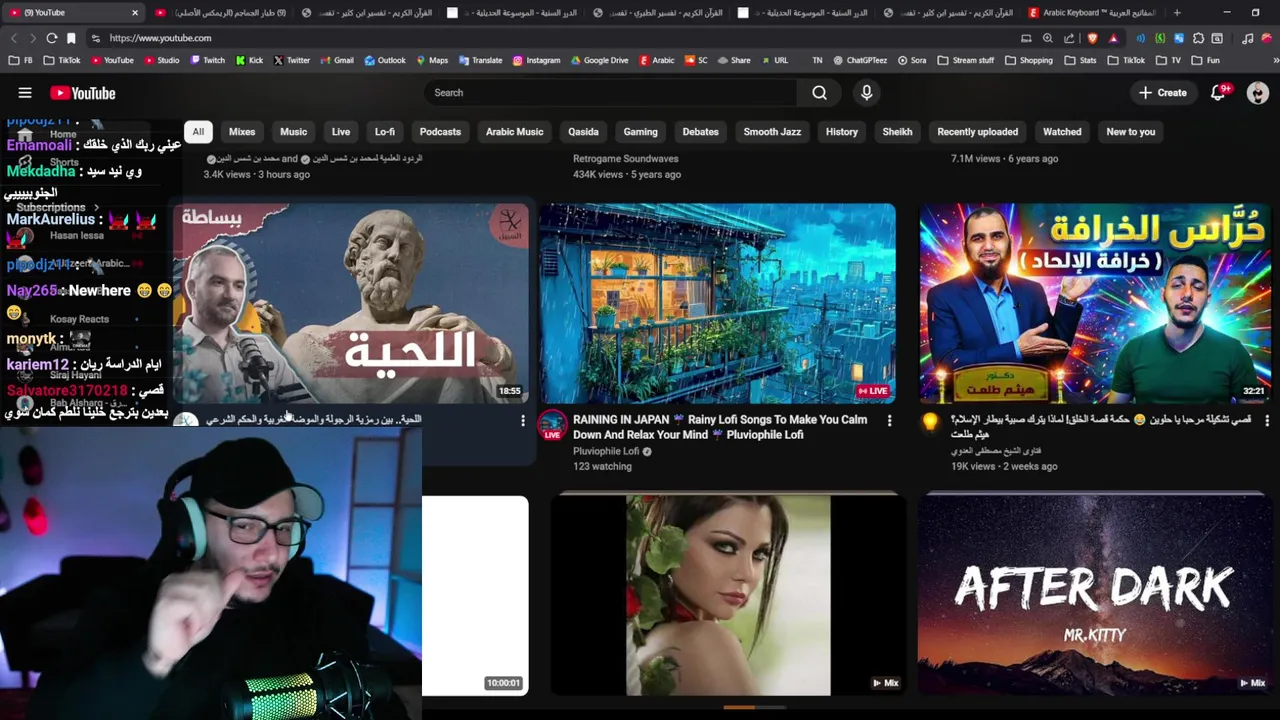Screen dimensions: 1280x720
Task: Open RAINING IN JAPAN video title
Action: pyautogui.click(x=720, y=427)
